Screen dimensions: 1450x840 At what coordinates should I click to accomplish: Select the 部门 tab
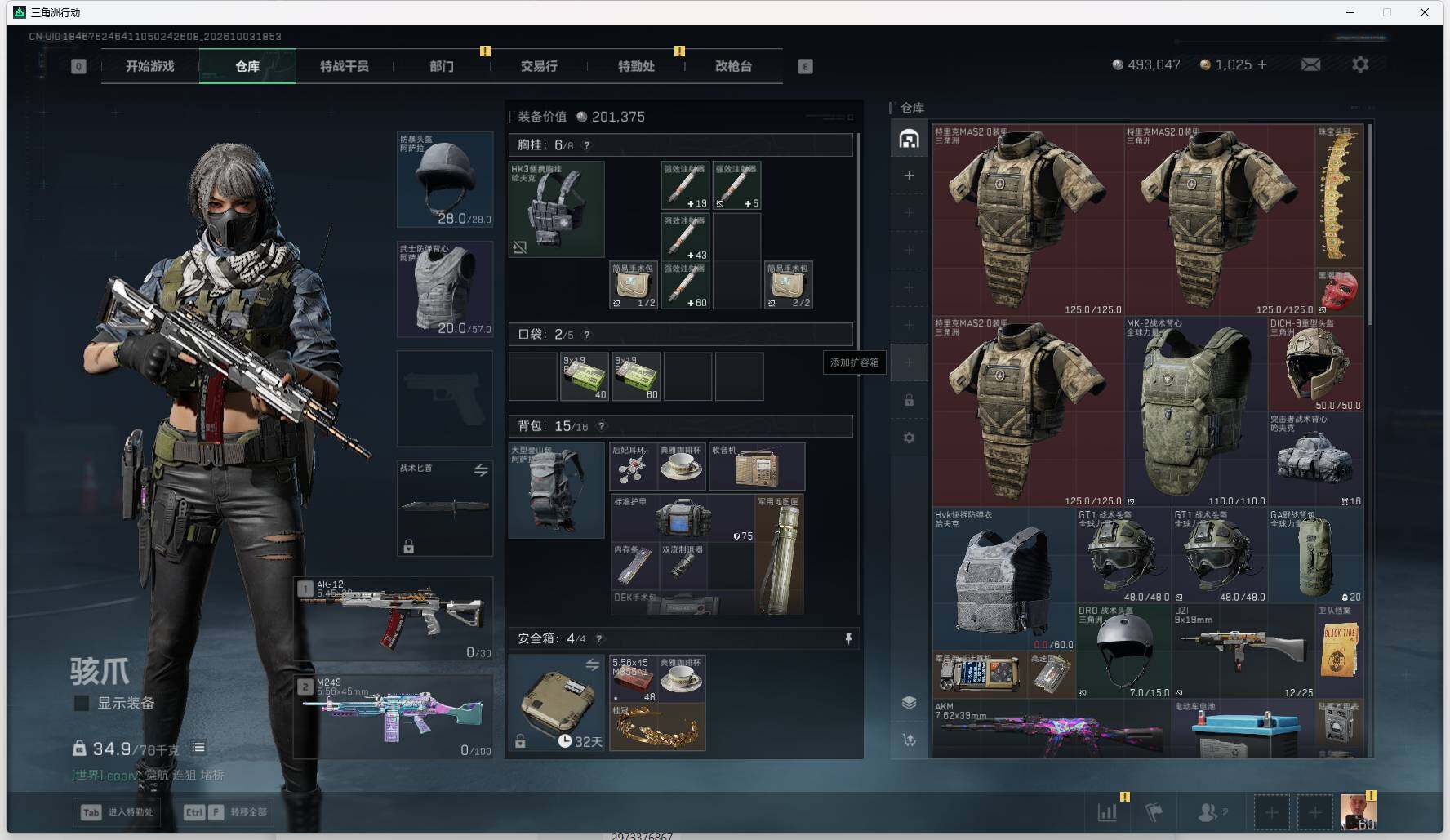pos(442,66)
